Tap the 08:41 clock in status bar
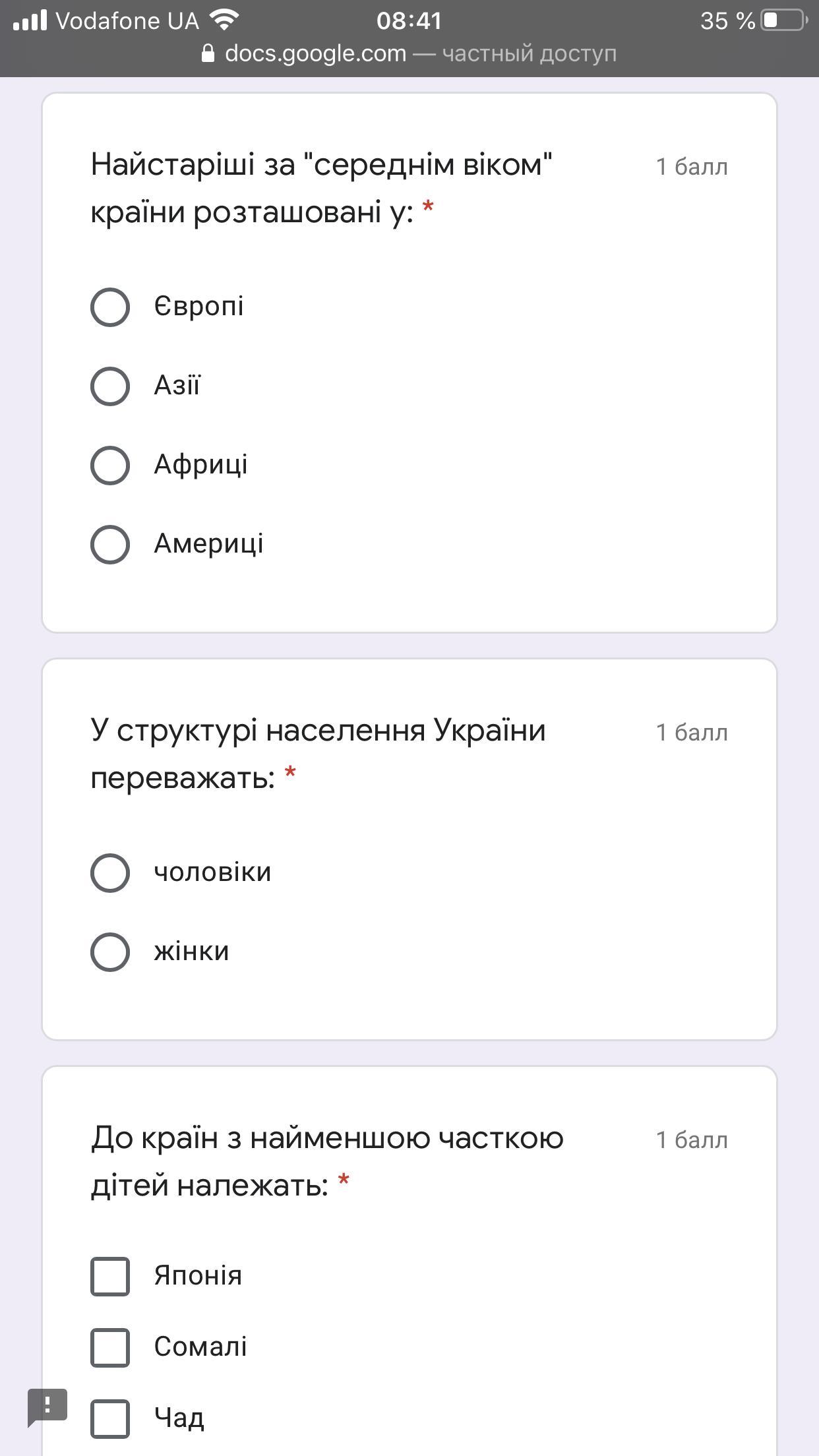This screenshot has width=819, height=1456. click(x=409, y=20)
